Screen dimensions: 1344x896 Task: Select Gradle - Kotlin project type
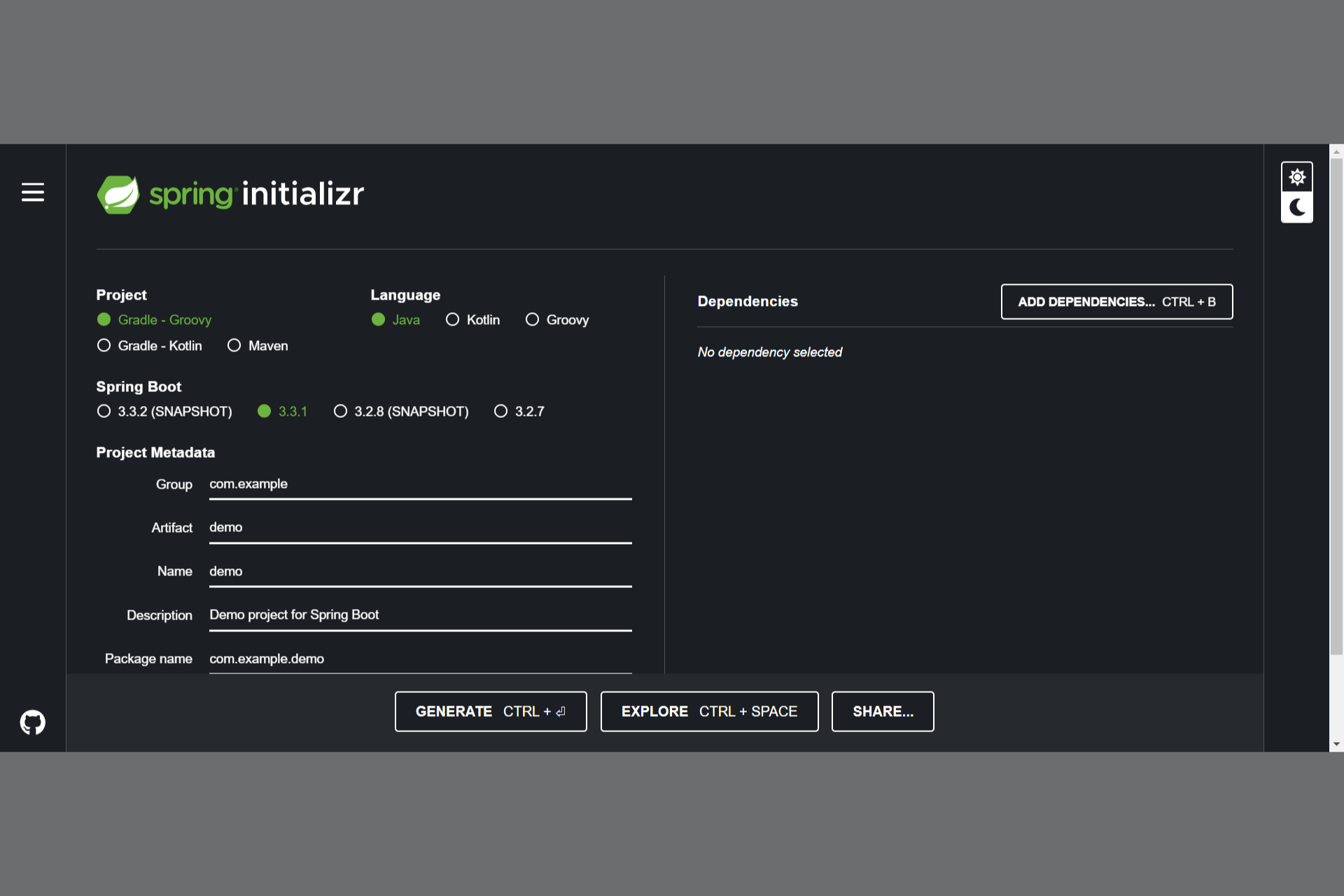click(x=149, y=346)
